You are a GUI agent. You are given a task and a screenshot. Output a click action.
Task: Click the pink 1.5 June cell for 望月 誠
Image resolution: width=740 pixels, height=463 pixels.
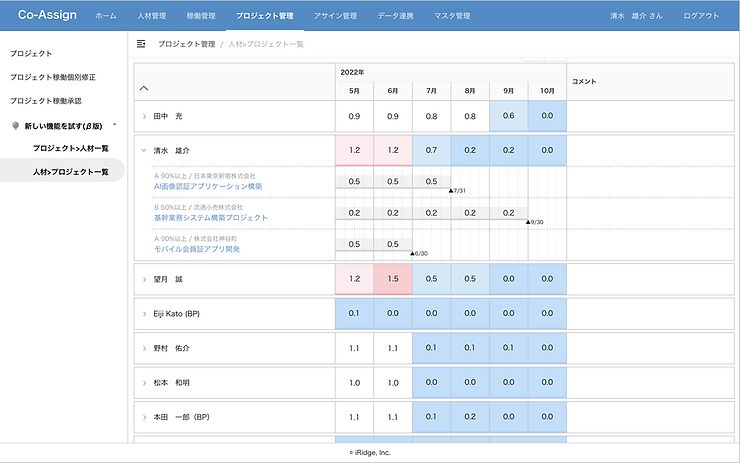(x=393, y=279)
